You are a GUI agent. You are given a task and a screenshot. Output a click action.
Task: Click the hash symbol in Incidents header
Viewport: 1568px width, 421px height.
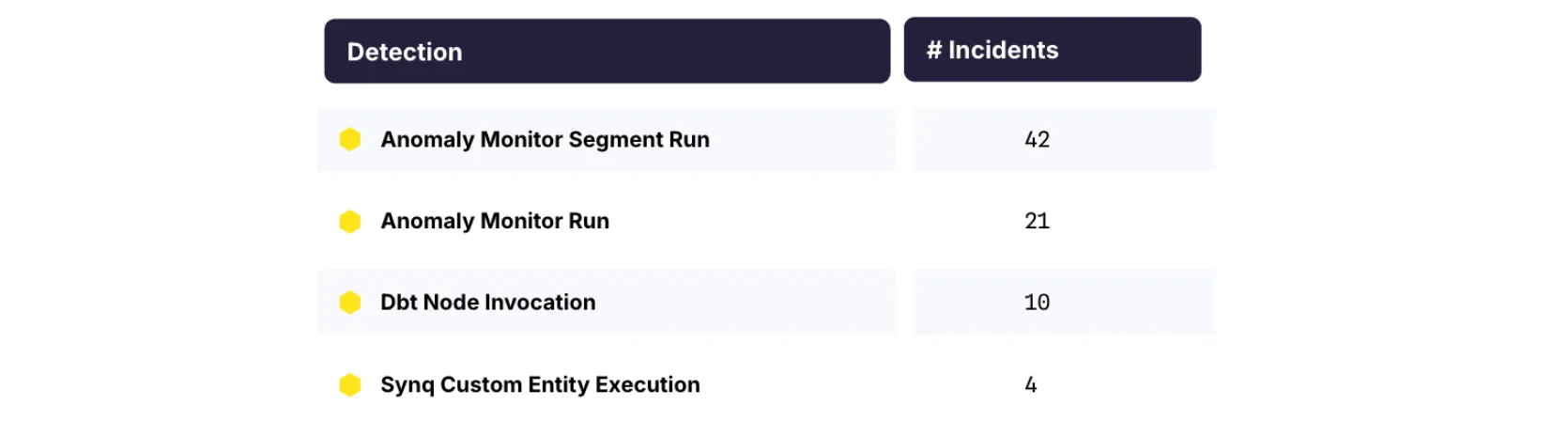[934, 50]
